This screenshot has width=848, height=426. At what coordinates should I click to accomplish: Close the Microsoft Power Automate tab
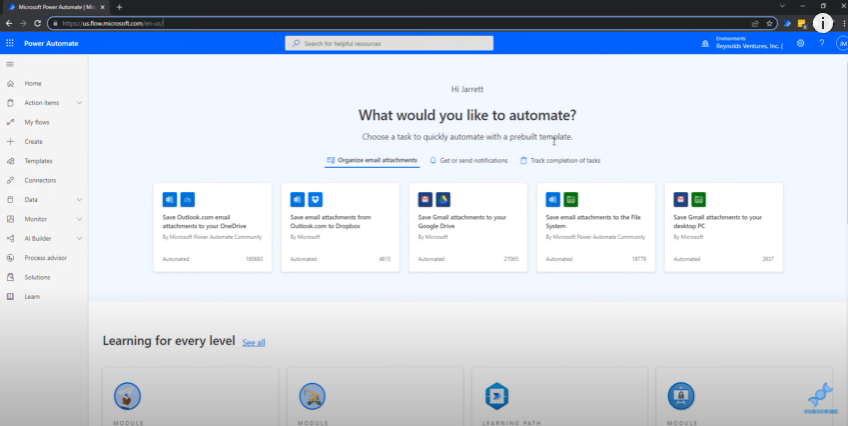click(x=103, y=7)
